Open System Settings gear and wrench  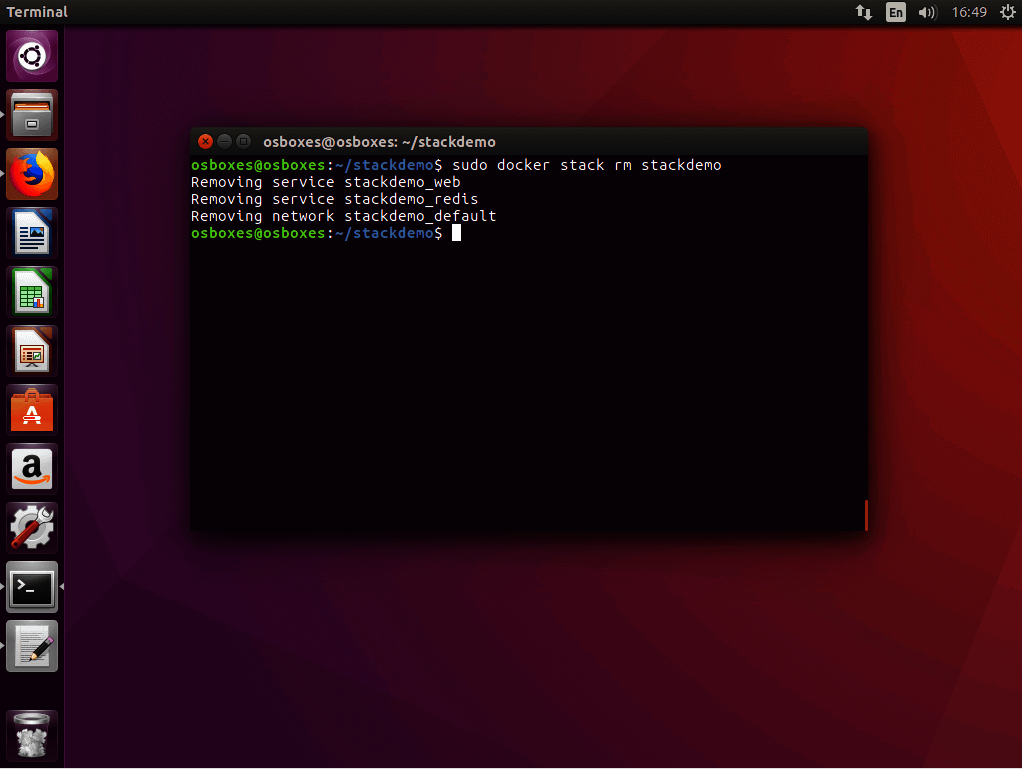pos(32,528)
